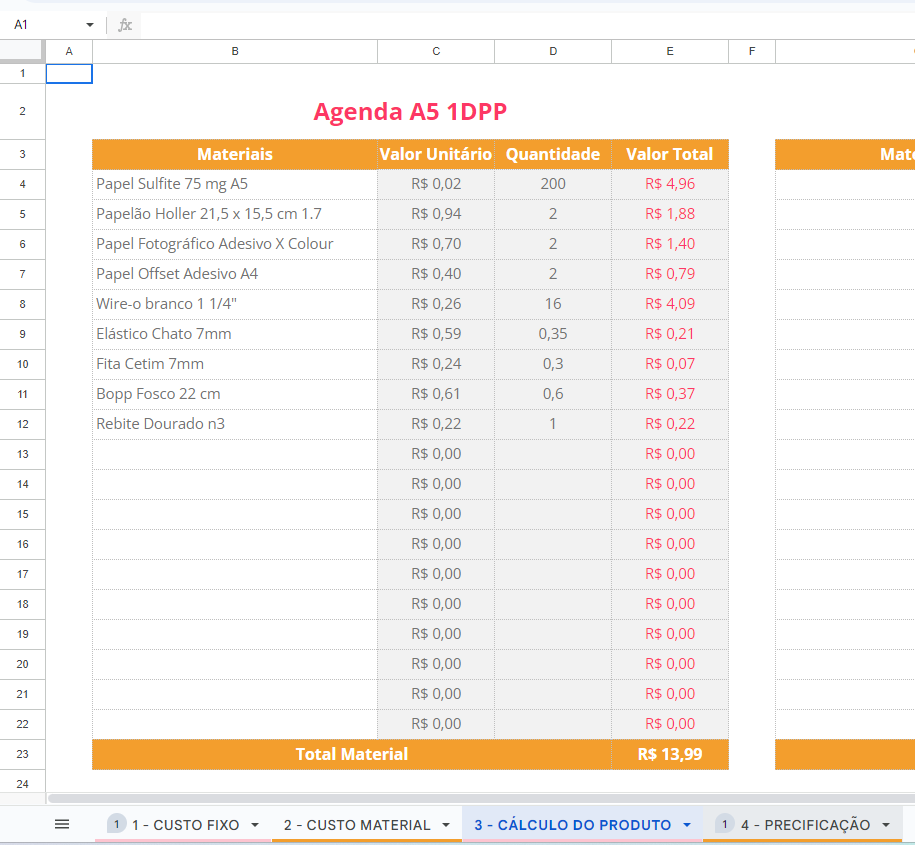Expand CUSTO FIXO tab options arrow

pos(254,825)
